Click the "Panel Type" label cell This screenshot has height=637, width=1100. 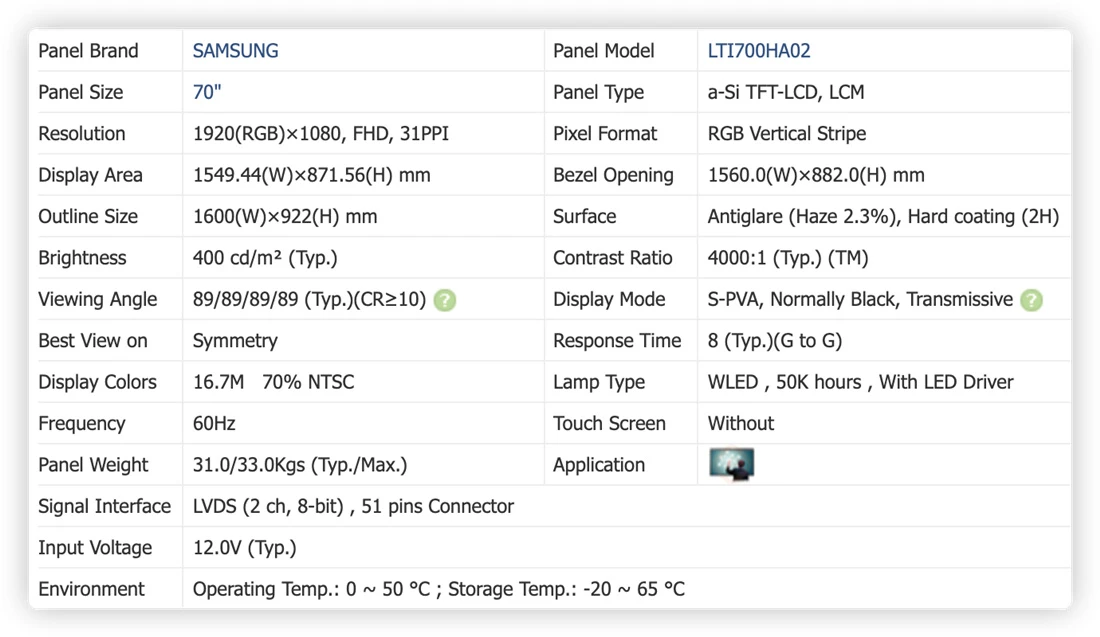(621, 92)
